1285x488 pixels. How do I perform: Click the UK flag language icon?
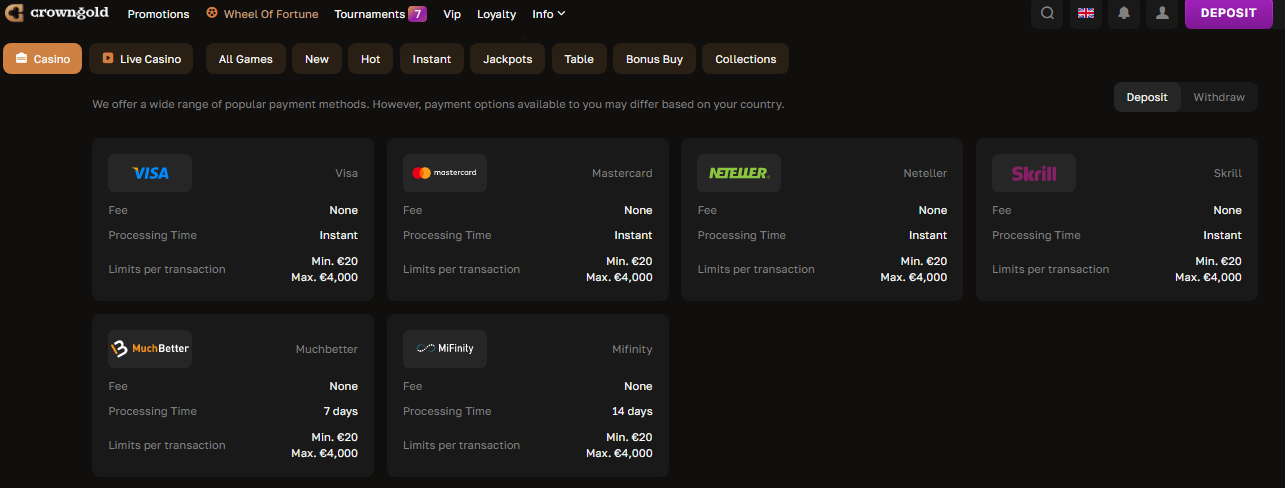pos(1085,13)
